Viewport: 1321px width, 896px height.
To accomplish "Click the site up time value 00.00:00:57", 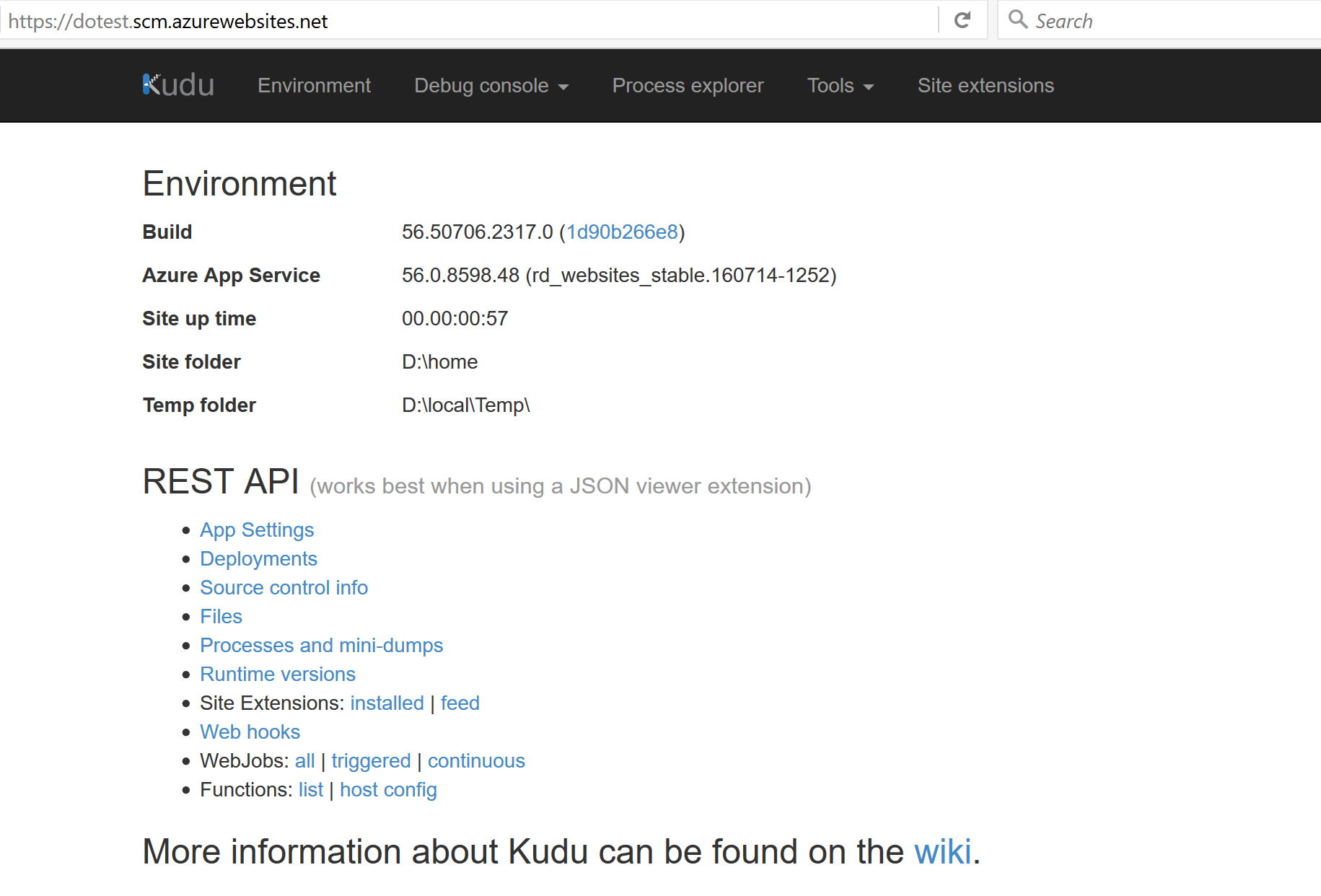I will [x=455, y=318].
